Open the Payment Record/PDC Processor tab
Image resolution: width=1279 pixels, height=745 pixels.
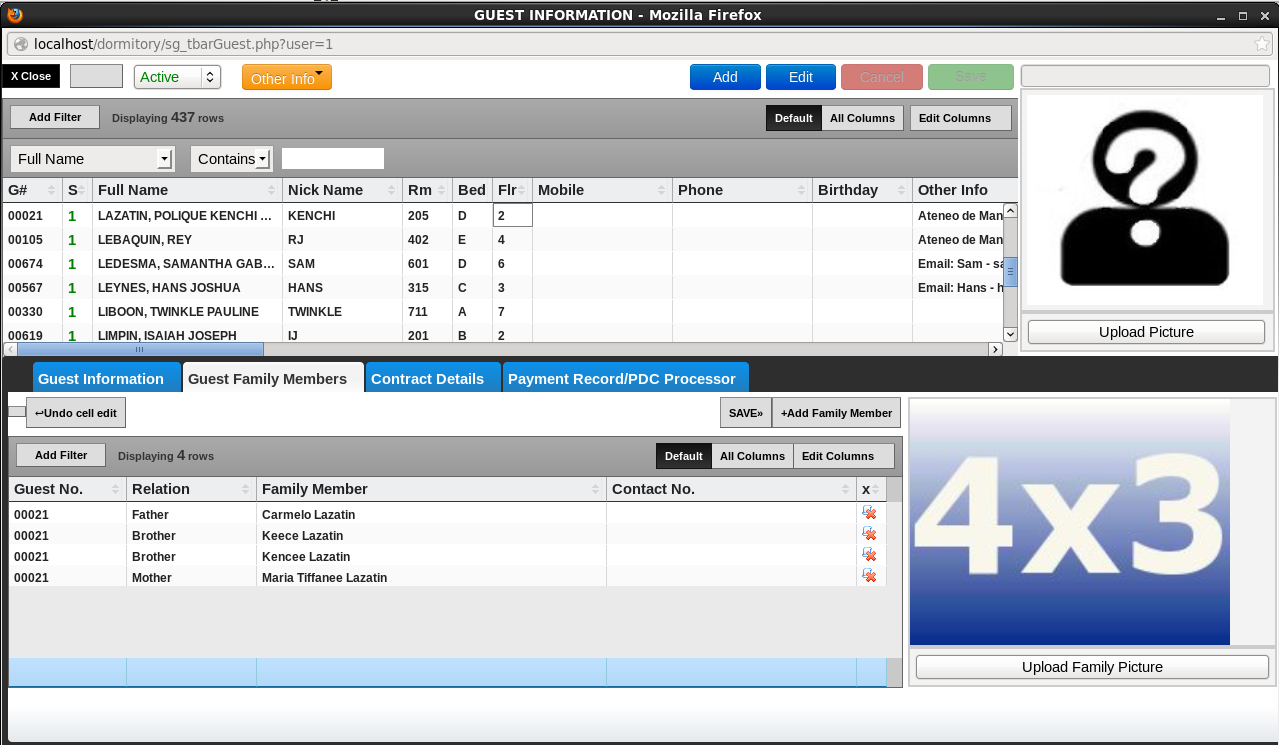621,379
